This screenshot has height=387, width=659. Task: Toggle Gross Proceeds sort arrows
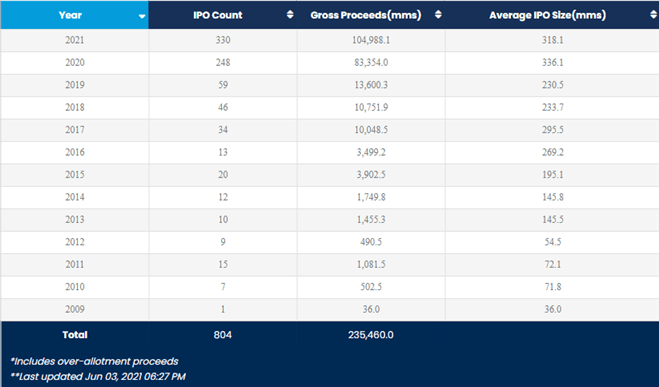(438, 15)
